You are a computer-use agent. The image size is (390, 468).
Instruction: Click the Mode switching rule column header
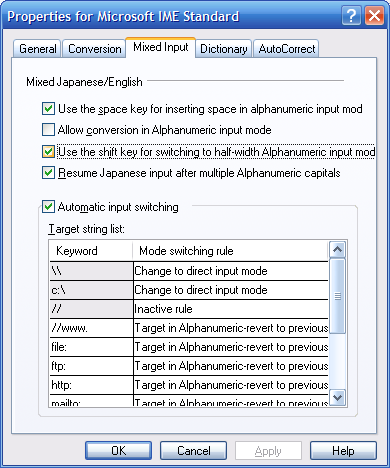click(230, 251)
